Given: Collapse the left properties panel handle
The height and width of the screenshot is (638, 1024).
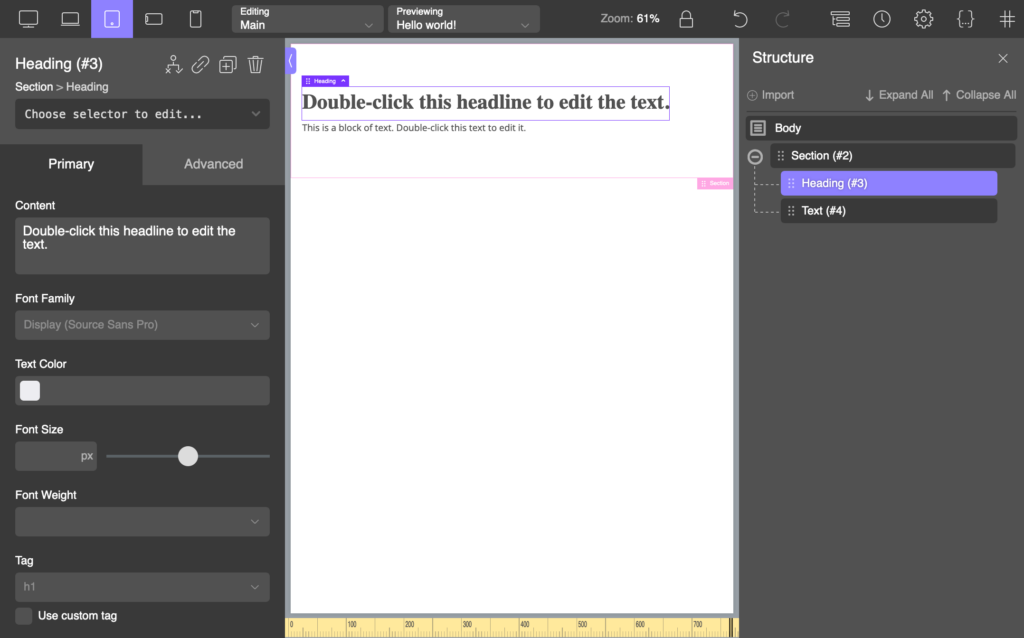Looking at the screenshot, I should 290,61.
